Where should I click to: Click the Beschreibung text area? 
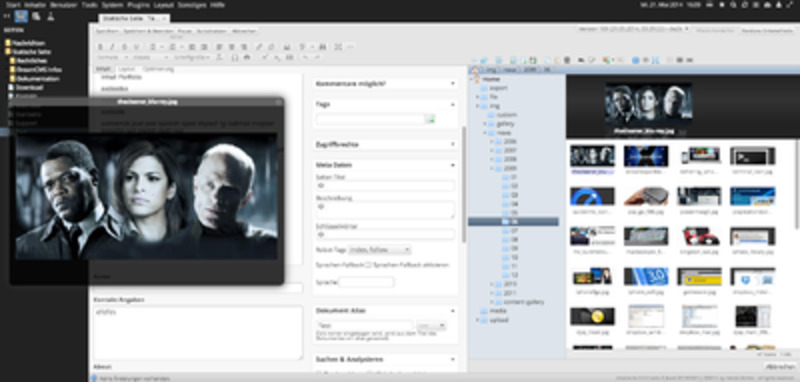[385, 210]
